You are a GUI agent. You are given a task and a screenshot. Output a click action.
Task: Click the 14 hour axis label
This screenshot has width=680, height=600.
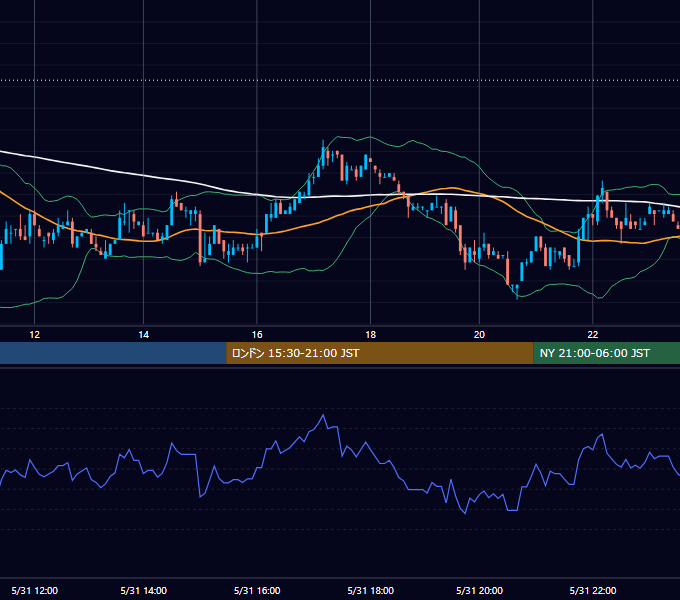144,335
